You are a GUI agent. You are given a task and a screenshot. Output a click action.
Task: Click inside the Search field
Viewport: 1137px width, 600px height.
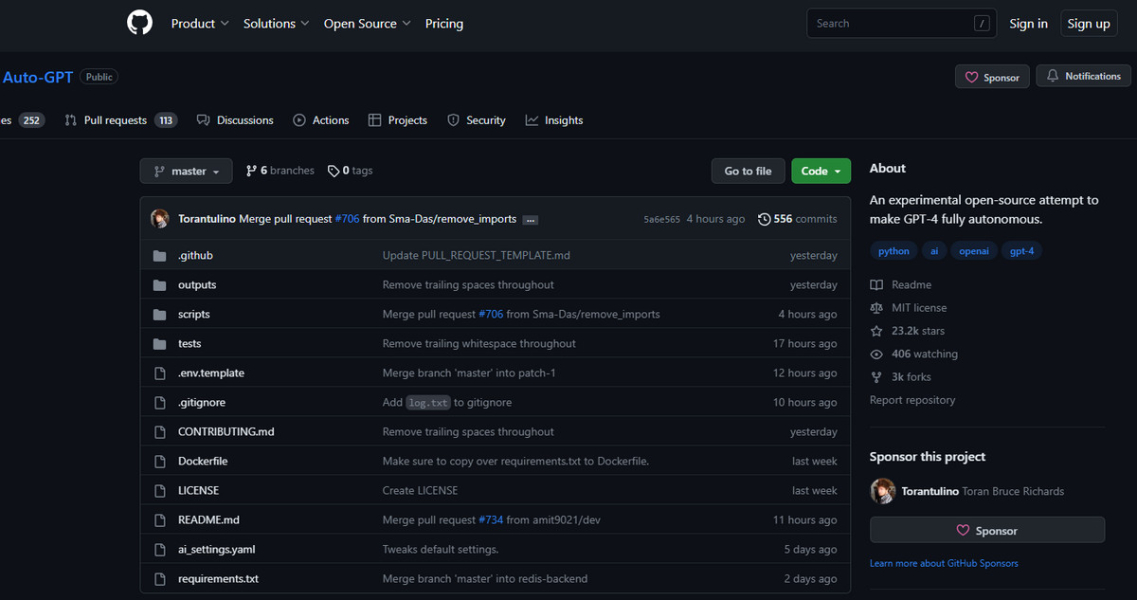[x=890, y=24]
